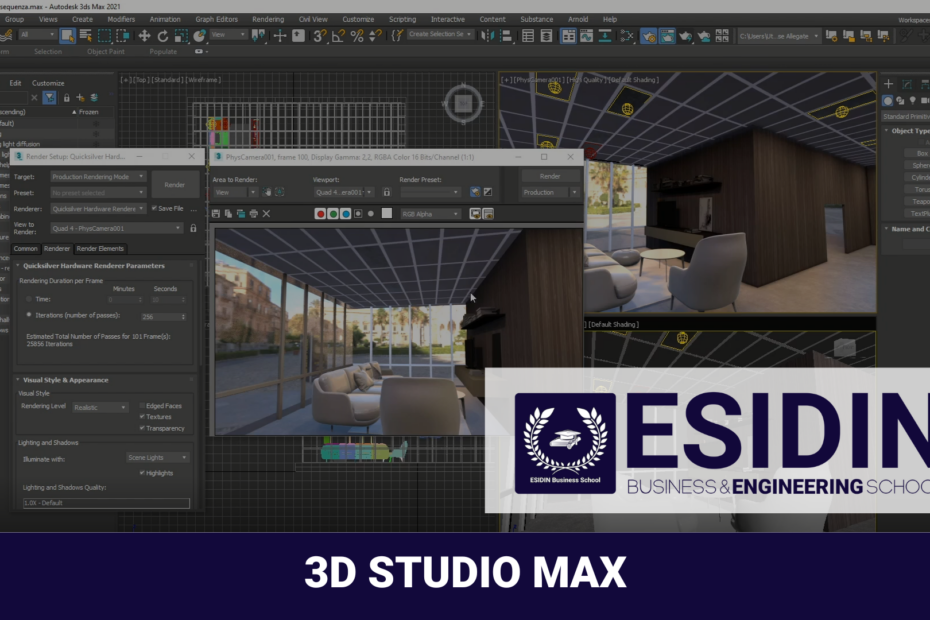This screenshot has width=930, height=620.
Task: Clear the rendered frame with the X icon
Action: click(266, 213)
